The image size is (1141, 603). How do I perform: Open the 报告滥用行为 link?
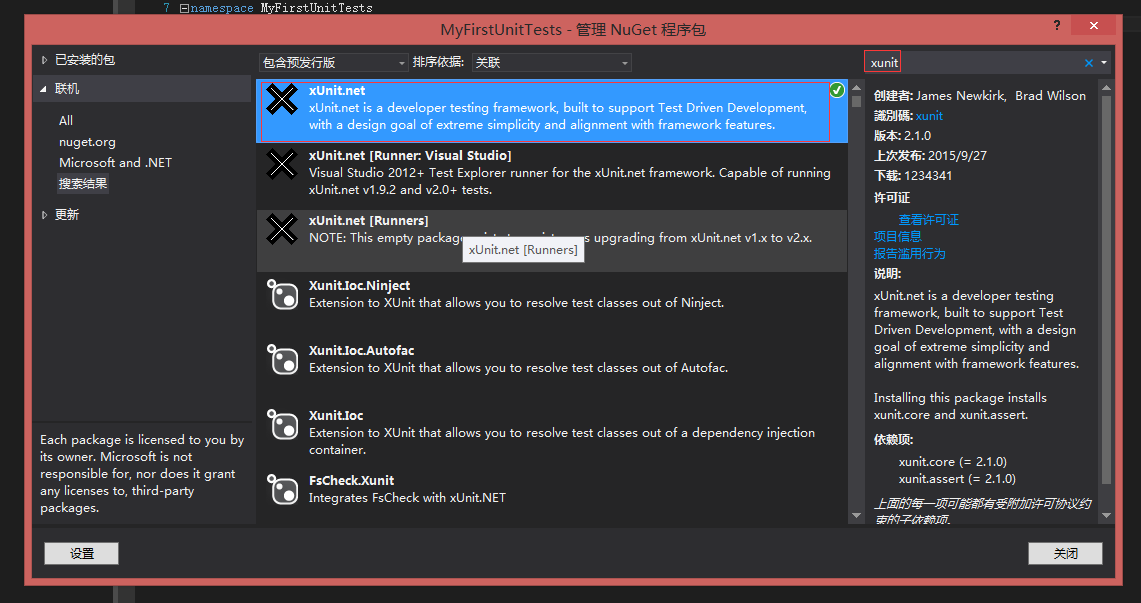pyautogui.click(x=910, y=254)
